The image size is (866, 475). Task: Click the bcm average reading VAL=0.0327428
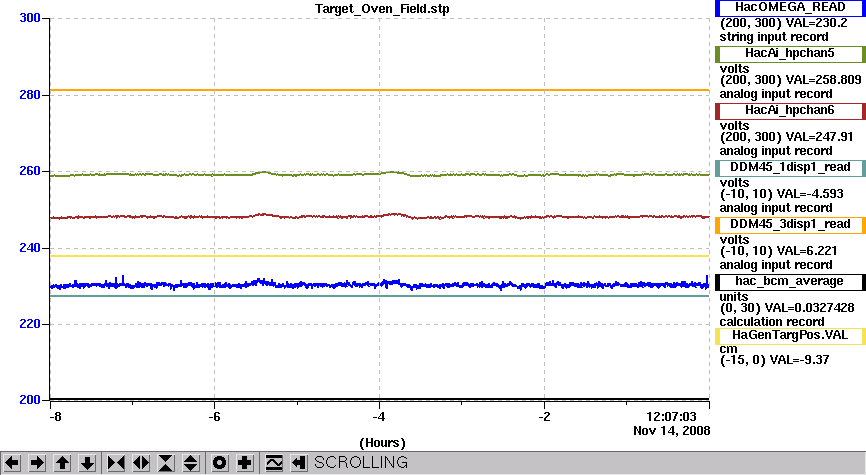812,308
